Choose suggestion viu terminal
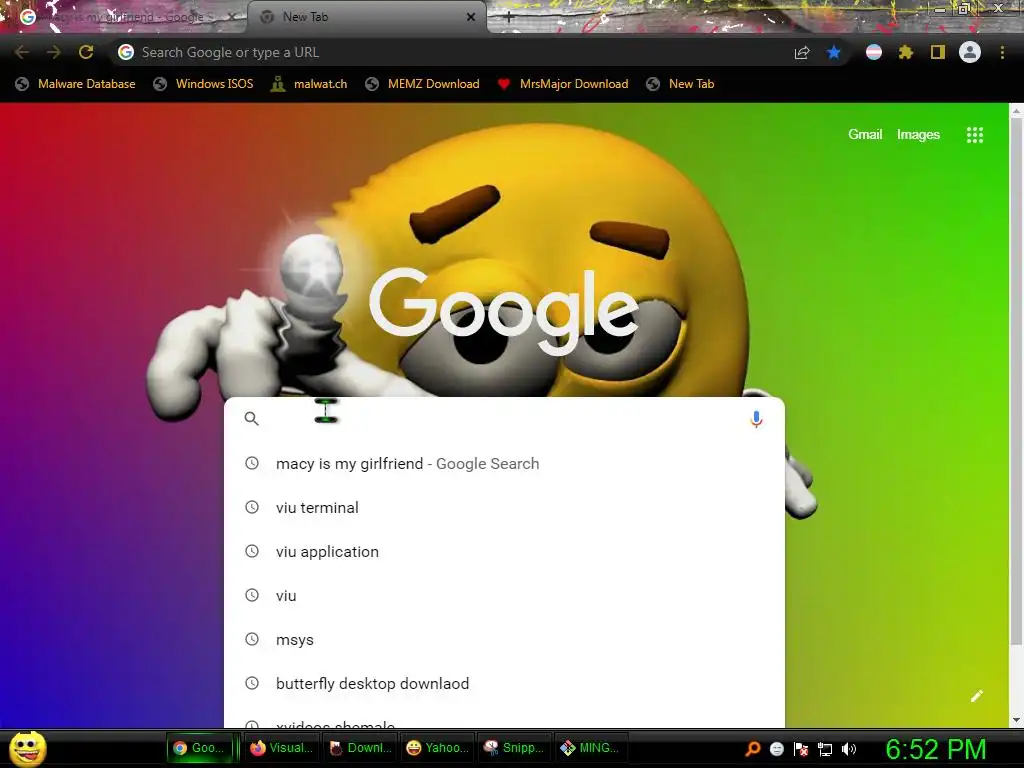 pyautogui.click(x=504, y=507)
